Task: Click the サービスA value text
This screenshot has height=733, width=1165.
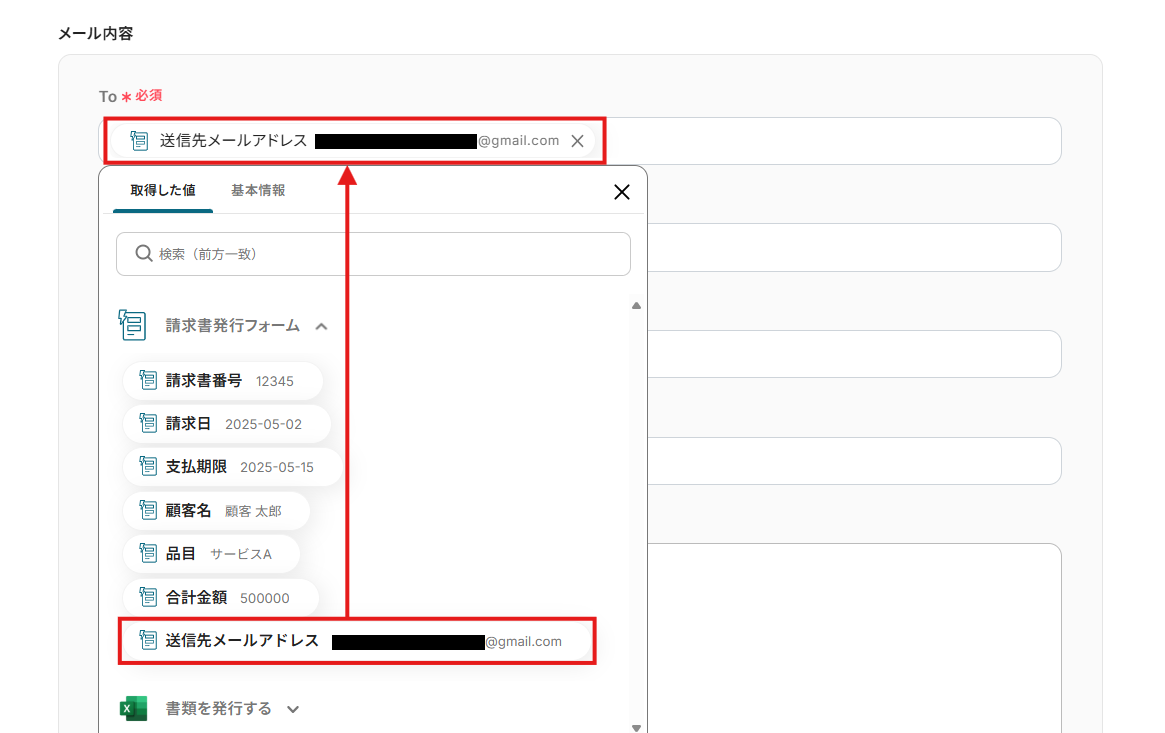Action: click(241, 555)
